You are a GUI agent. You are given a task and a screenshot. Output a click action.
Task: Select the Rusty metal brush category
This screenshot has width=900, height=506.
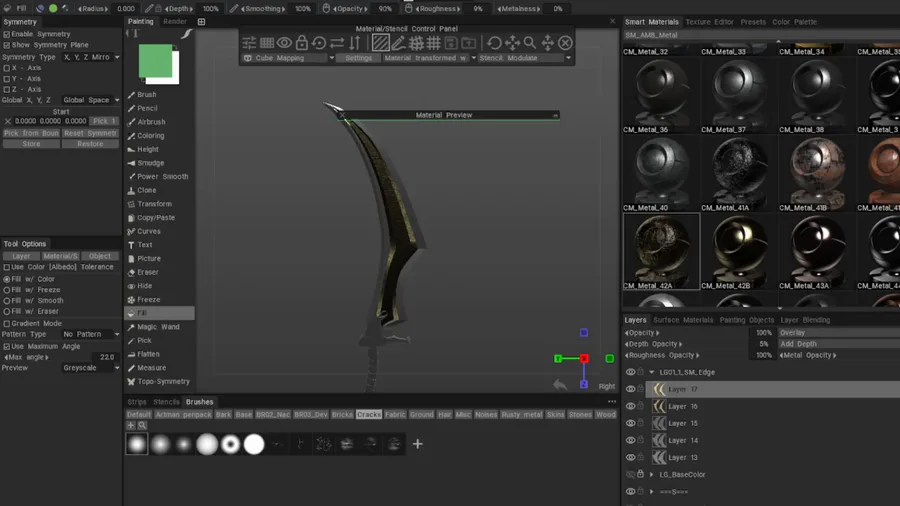tap(521, 415)
